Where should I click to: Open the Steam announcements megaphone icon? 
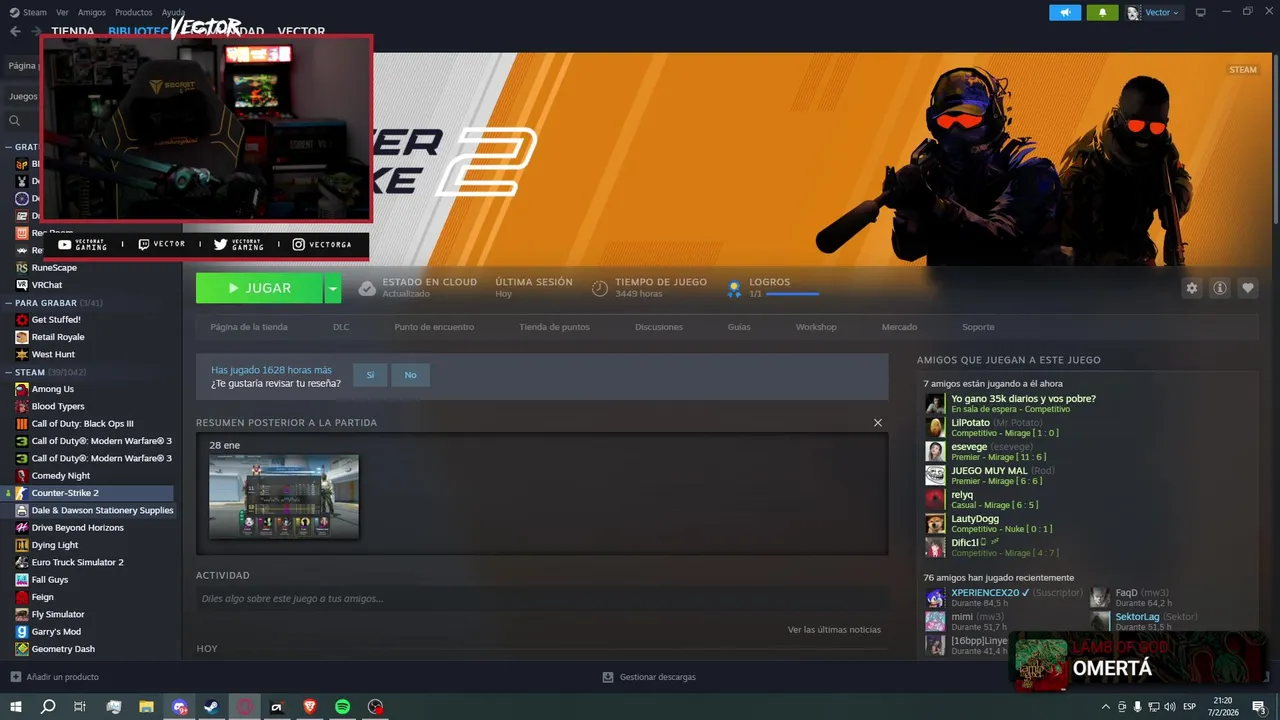pyautogui.click(x=1065, y=12)
